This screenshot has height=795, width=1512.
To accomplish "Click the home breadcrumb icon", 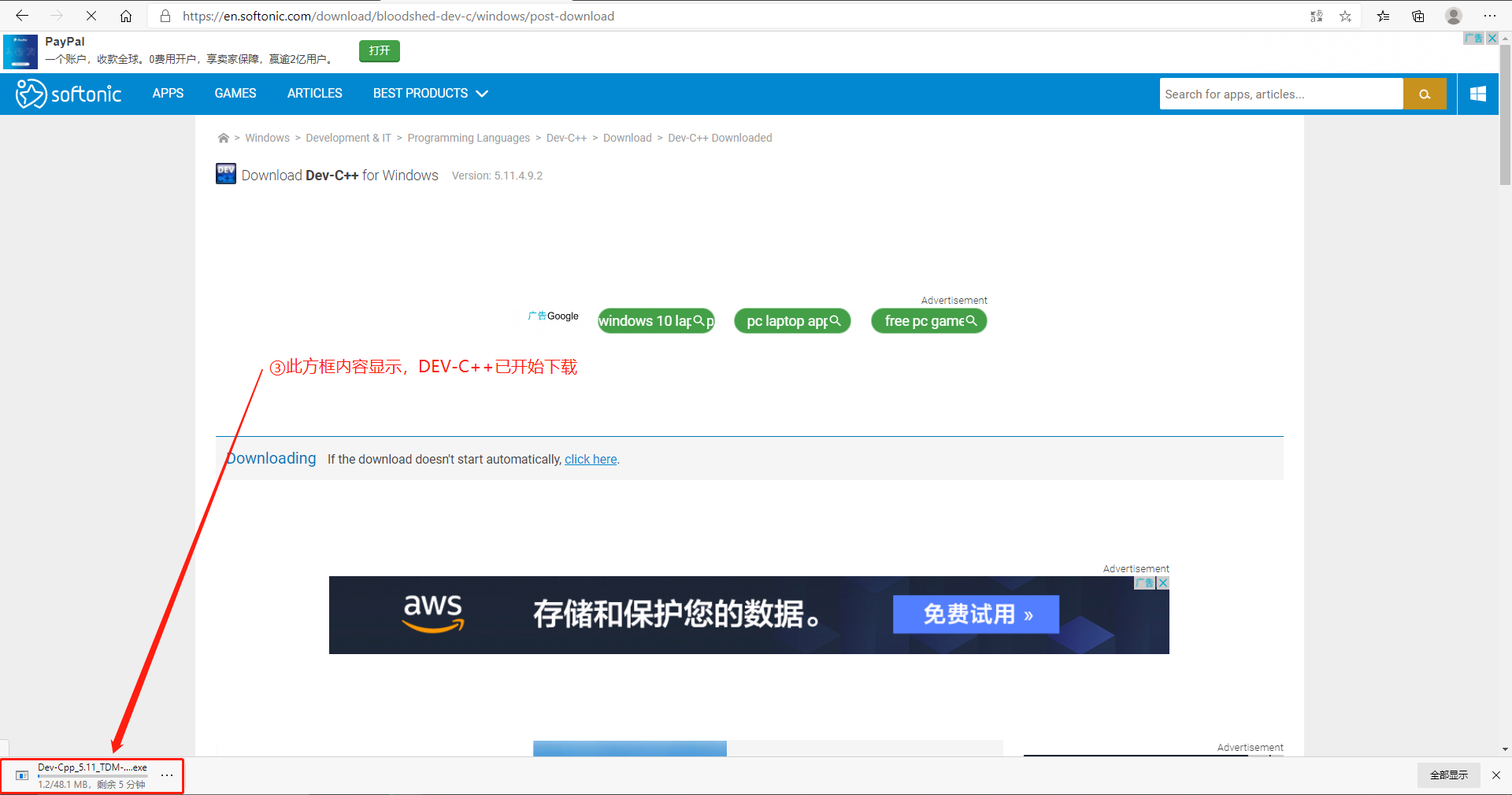I will 223,138.
